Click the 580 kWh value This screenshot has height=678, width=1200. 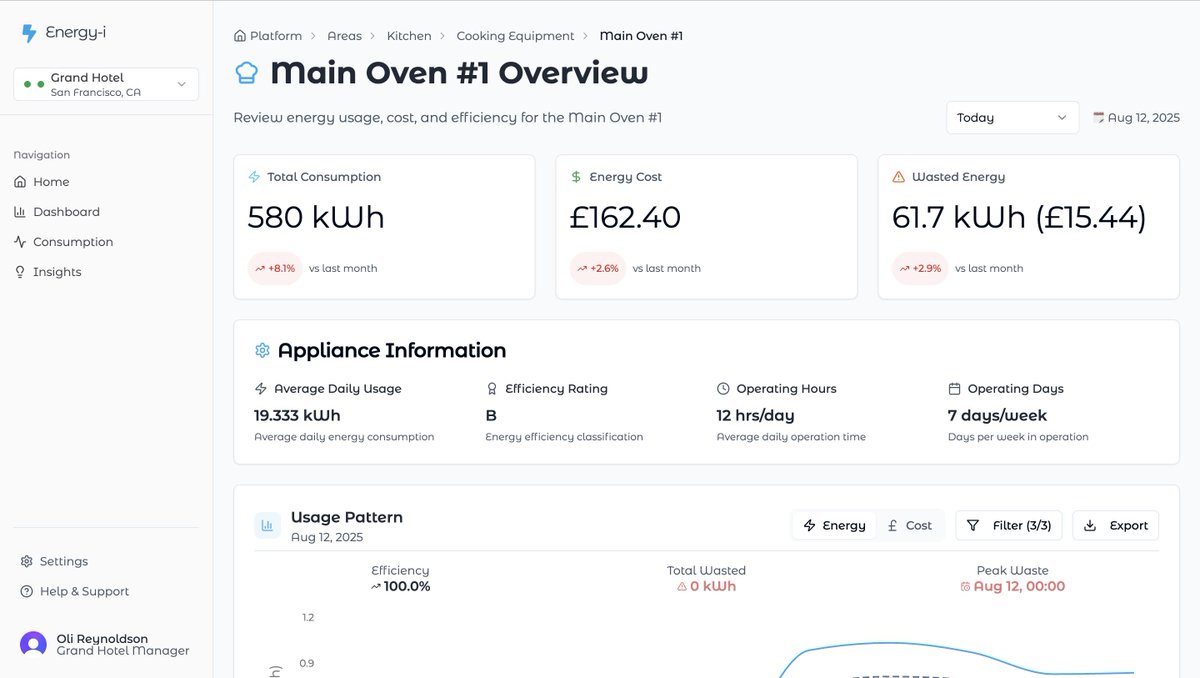316,217
